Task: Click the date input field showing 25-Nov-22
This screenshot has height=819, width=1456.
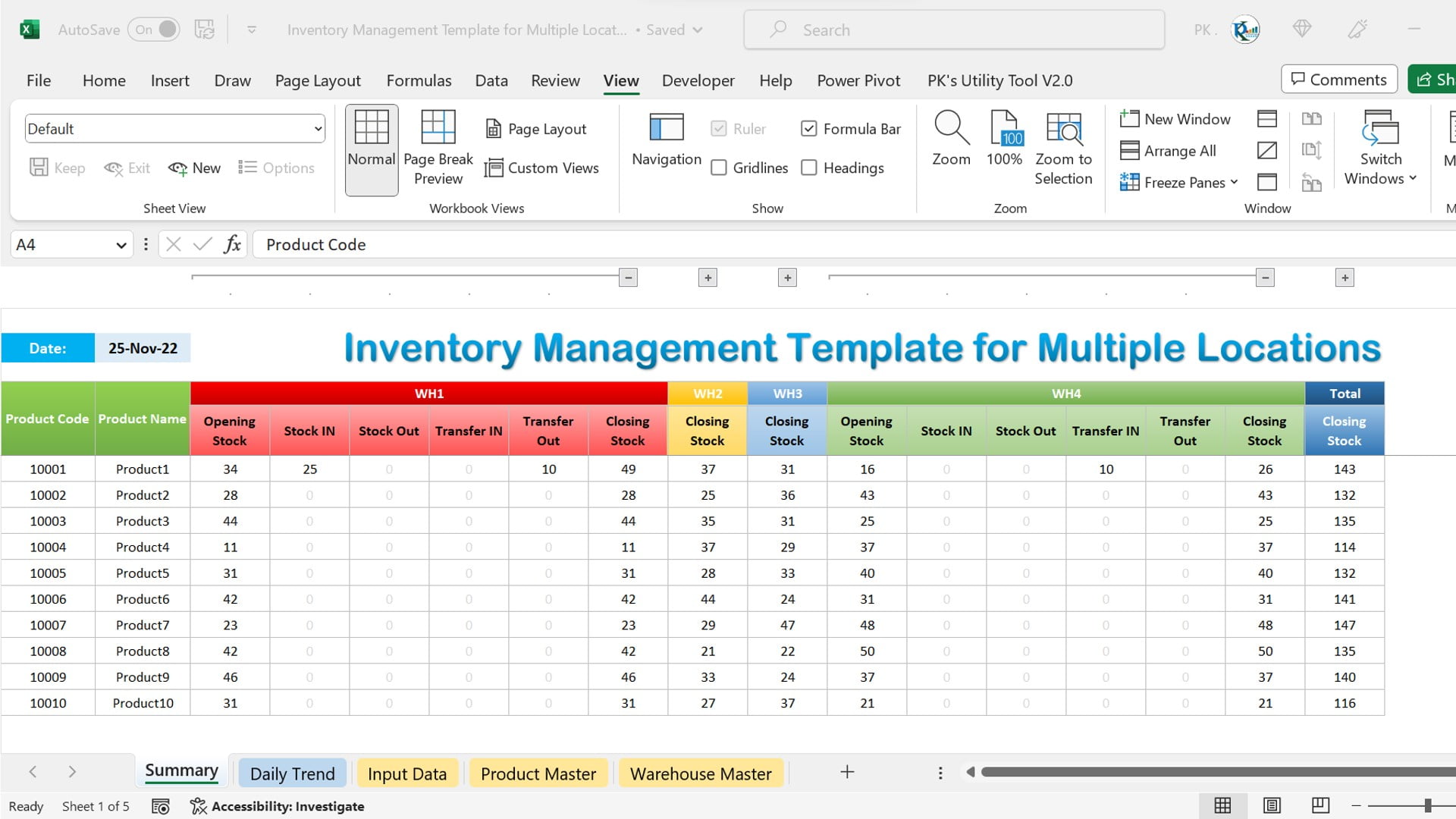Action: pos(143,348)
